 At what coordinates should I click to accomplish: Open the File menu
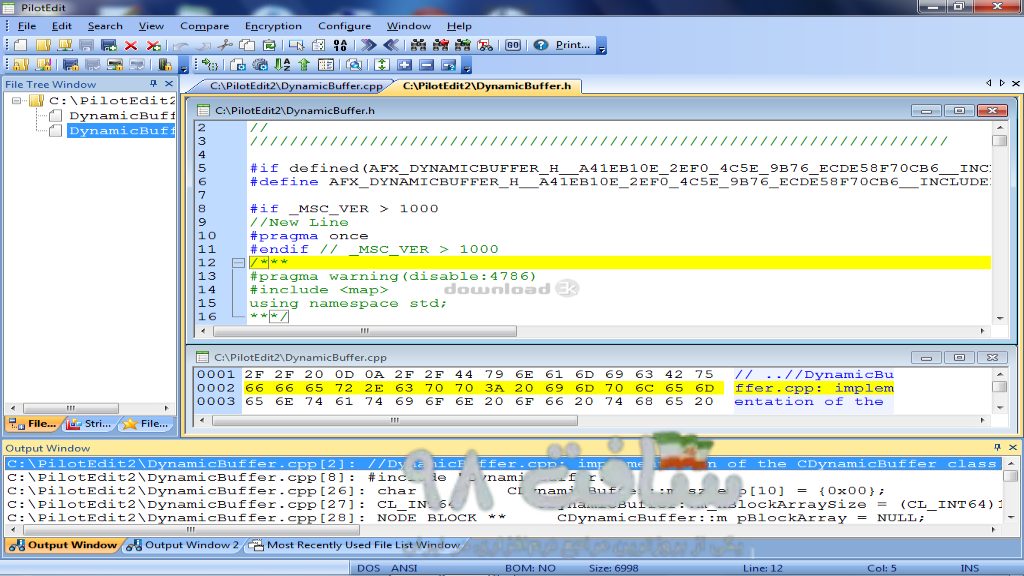pos(27,26)
